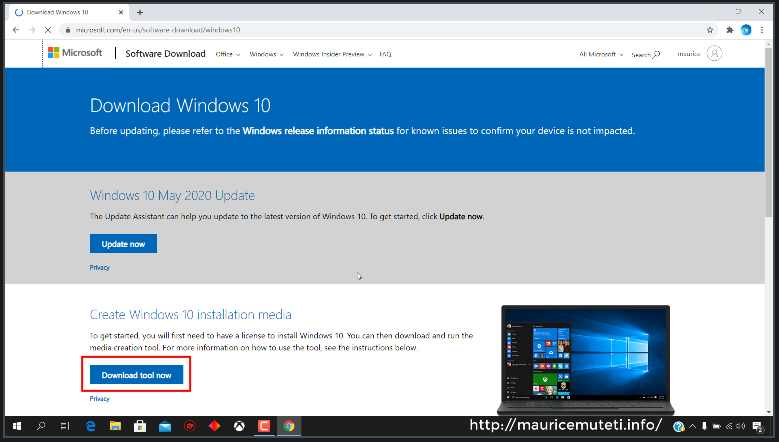
Task: Click the Software Download heading link
Action: 165,54
